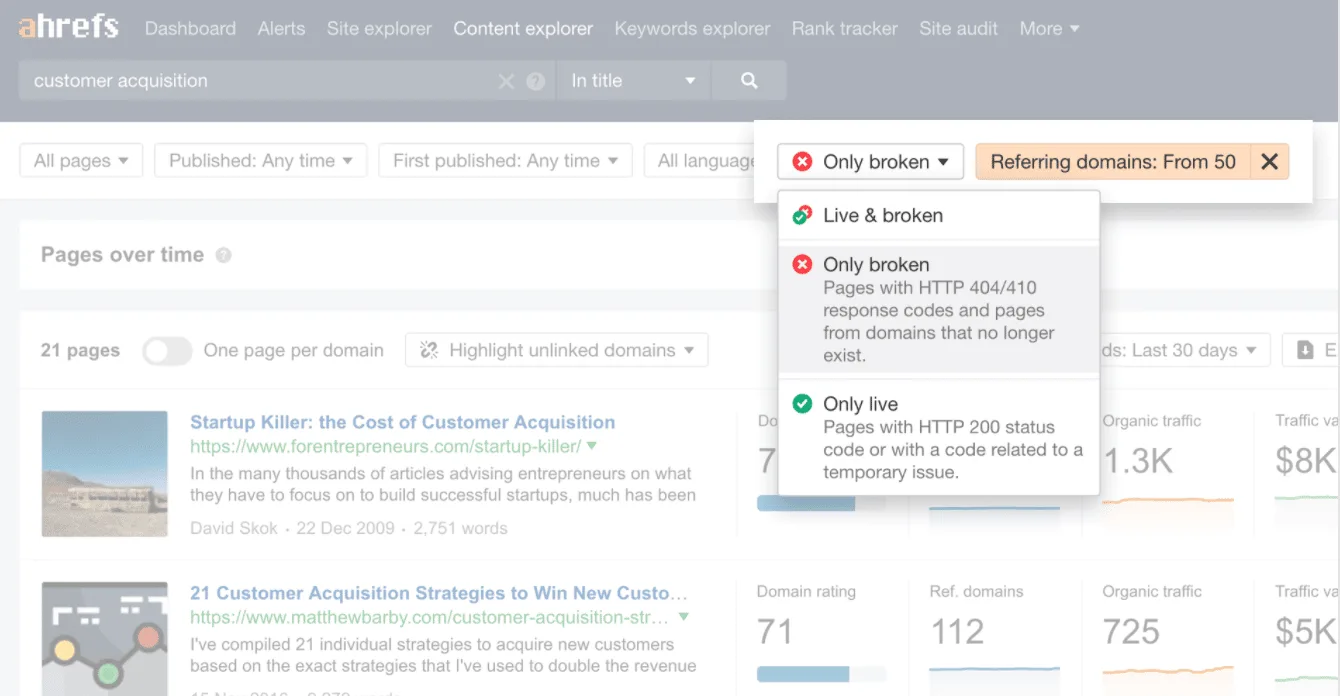The height and width of the screenshot is (696, 1340).
Task: Open the All languages filter dropdown
Action: (x=700, y=161)
